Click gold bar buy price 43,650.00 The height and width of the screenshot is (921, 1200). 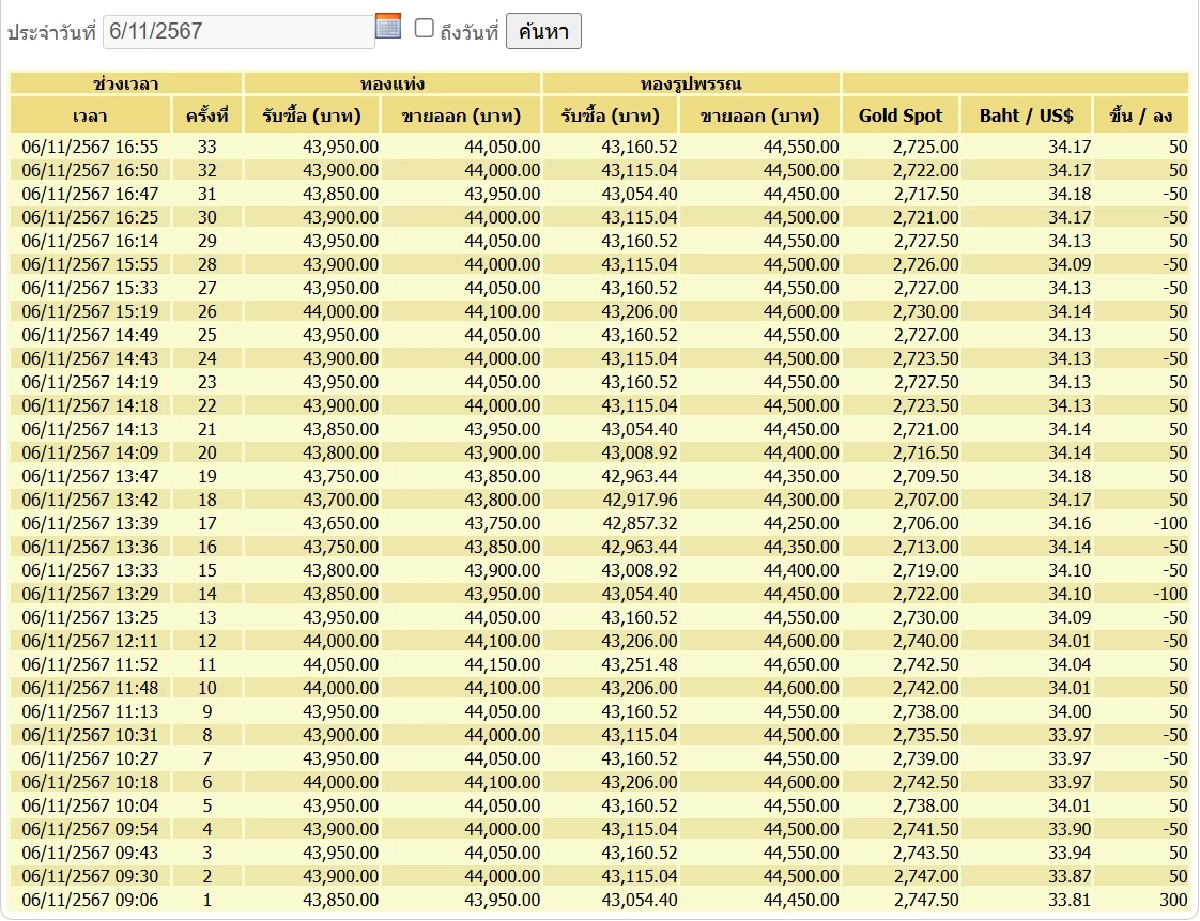341,523
